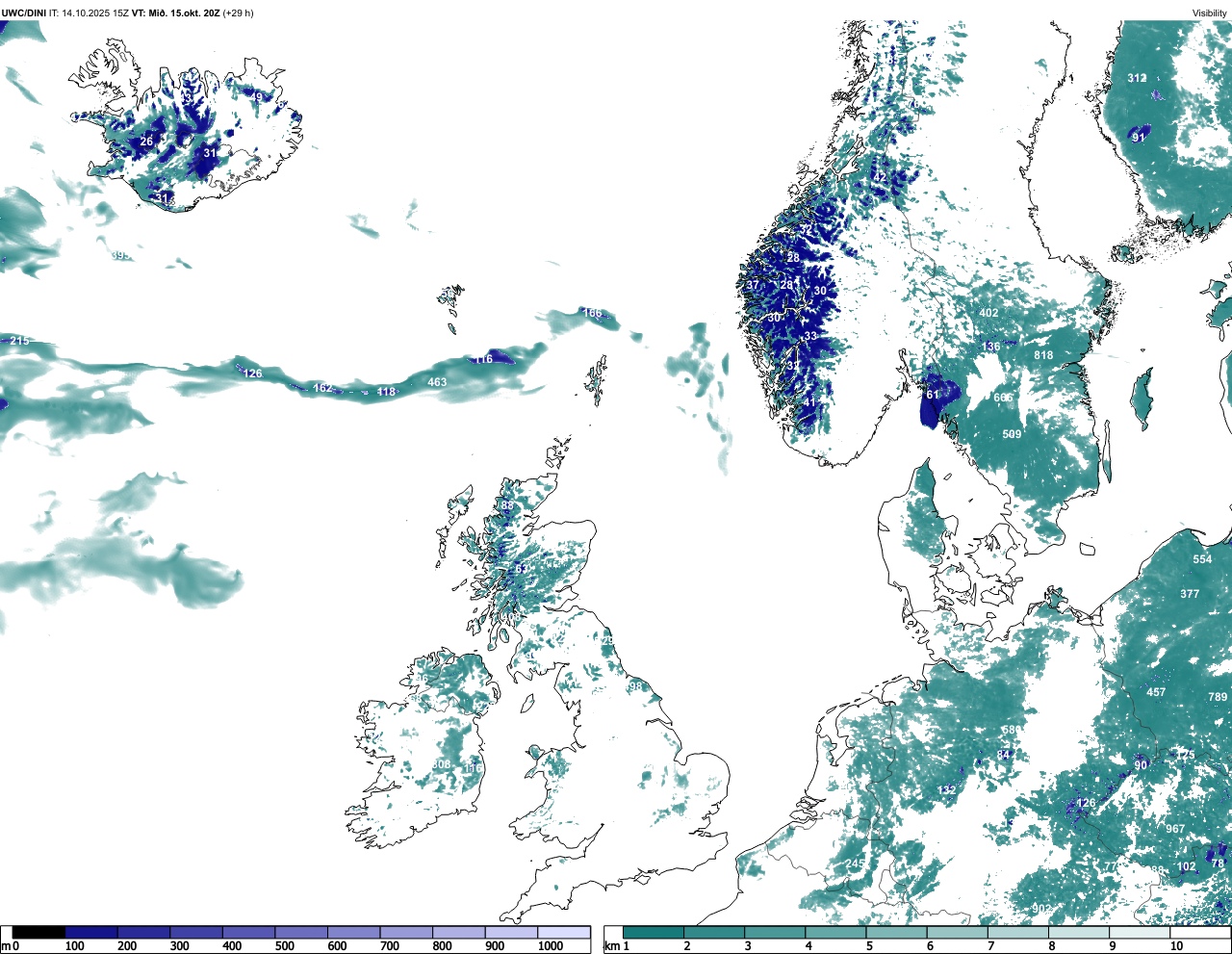Click the '42' value over central Norway
The height and width of the screenshot is (954, 1232).
click(879, 177)
